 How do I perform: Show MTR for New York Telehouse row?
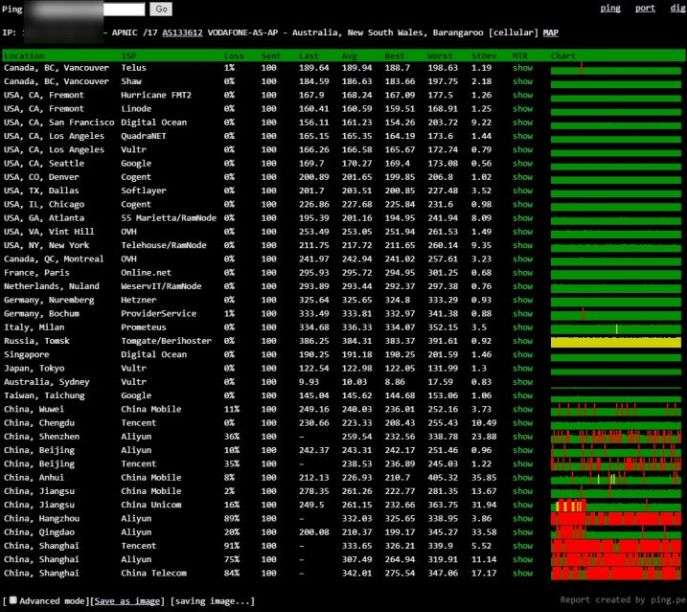click(x=523, y=245)
